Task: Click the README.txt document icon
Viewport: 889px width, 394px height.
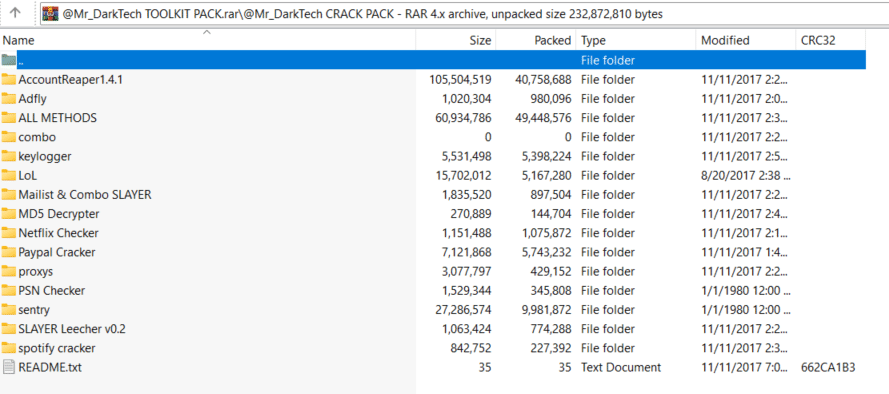Action: [x=9, y=367]
